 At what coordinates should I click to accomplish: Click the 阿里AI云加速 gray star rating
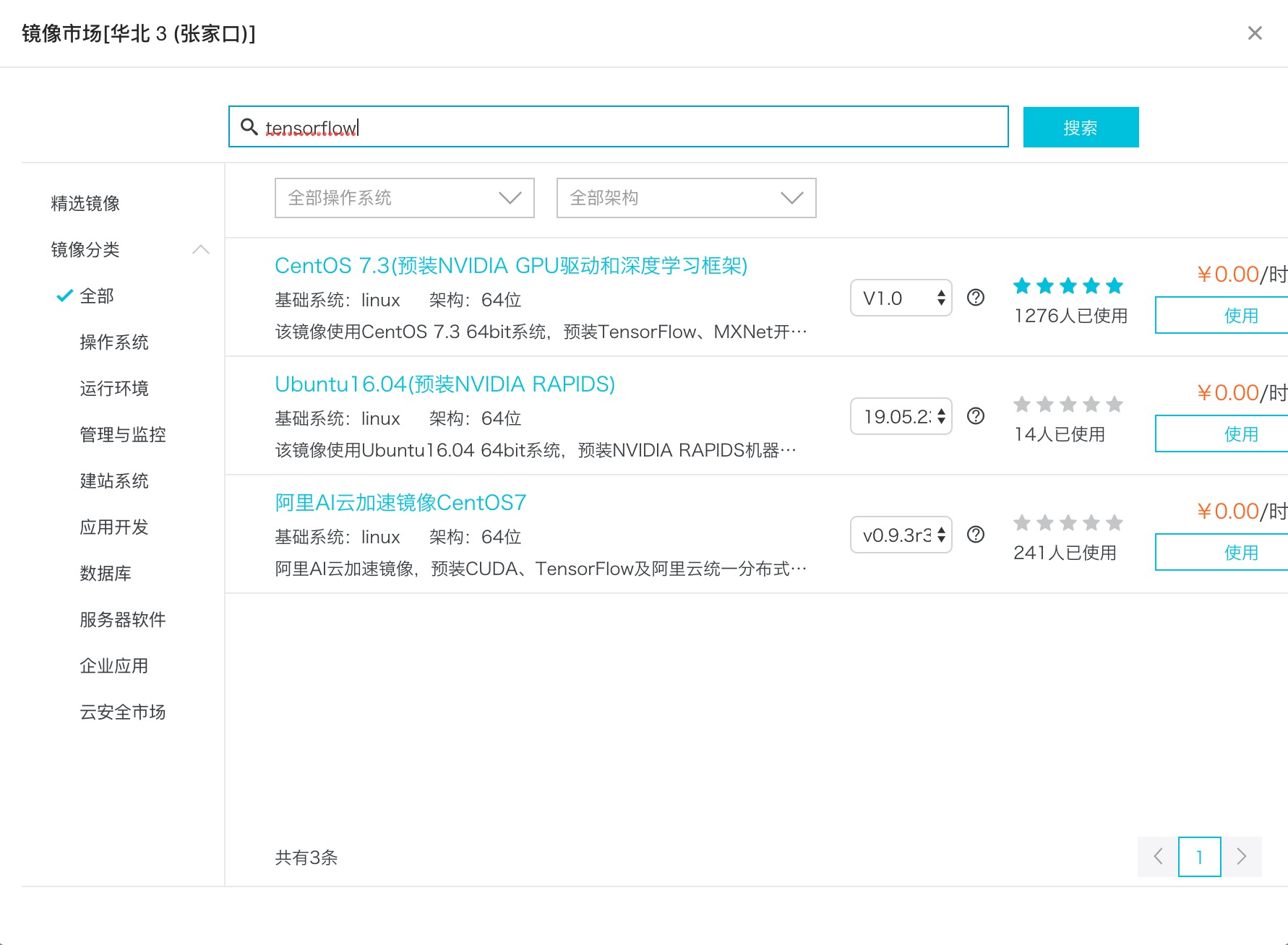tap(1068, 523)
